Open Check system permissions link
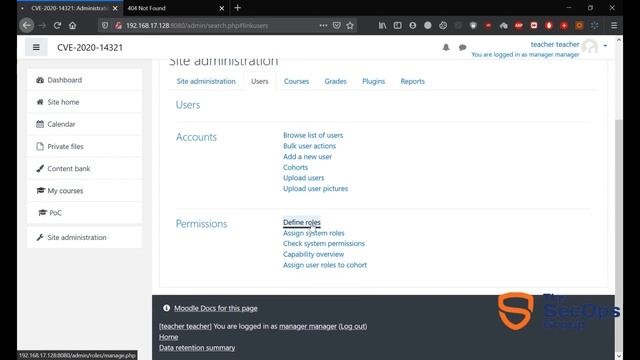 click(324, 244)
